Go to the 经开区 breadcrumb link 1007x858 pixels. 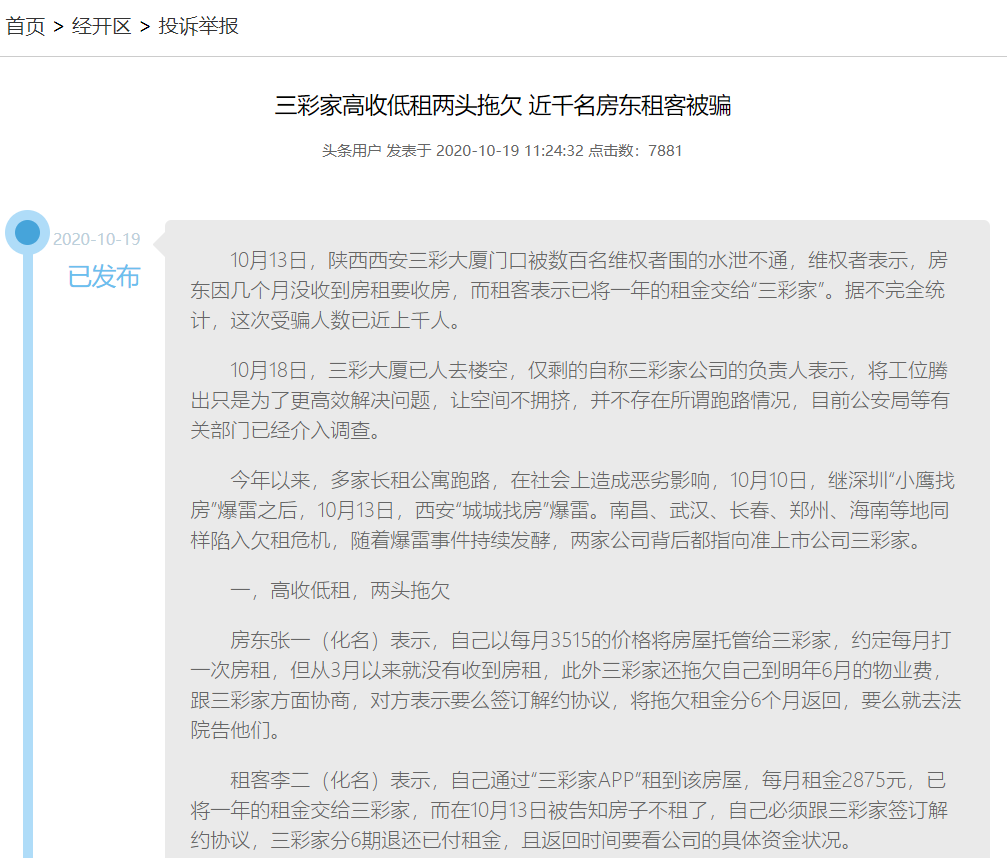pyautogui.click(x=101, y=26)
